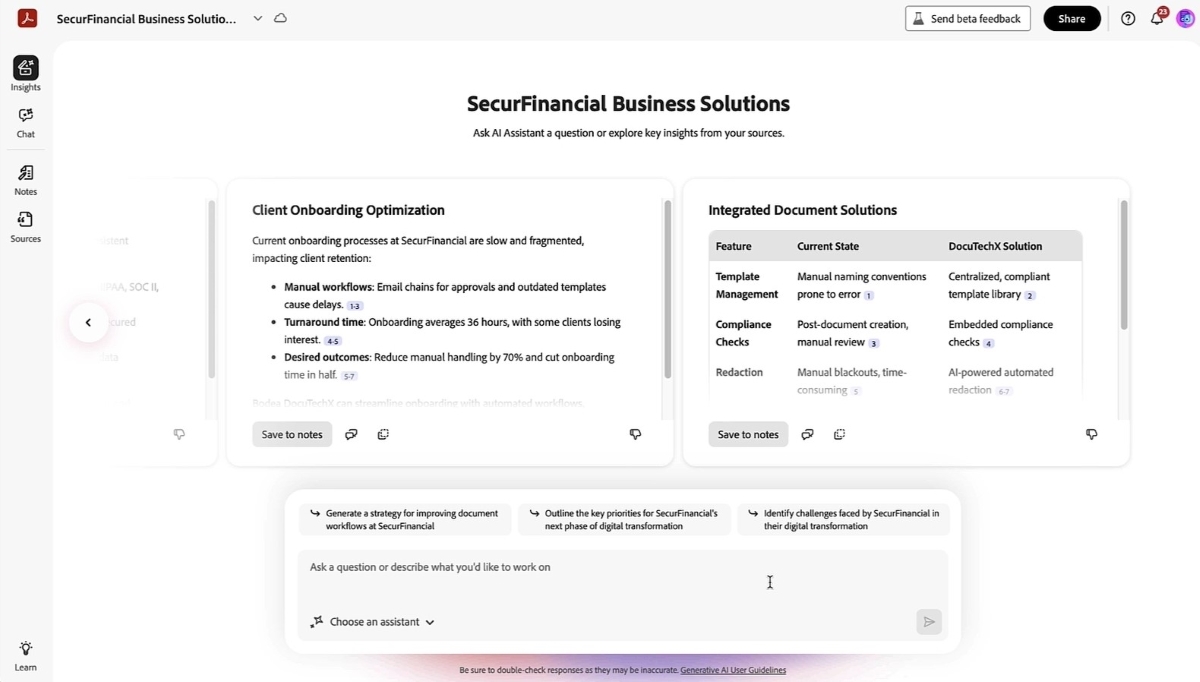The width and height of the screenshot is (1200, 682).
Task: Open the help question mark icon
Action: (x=1128, y=18)
